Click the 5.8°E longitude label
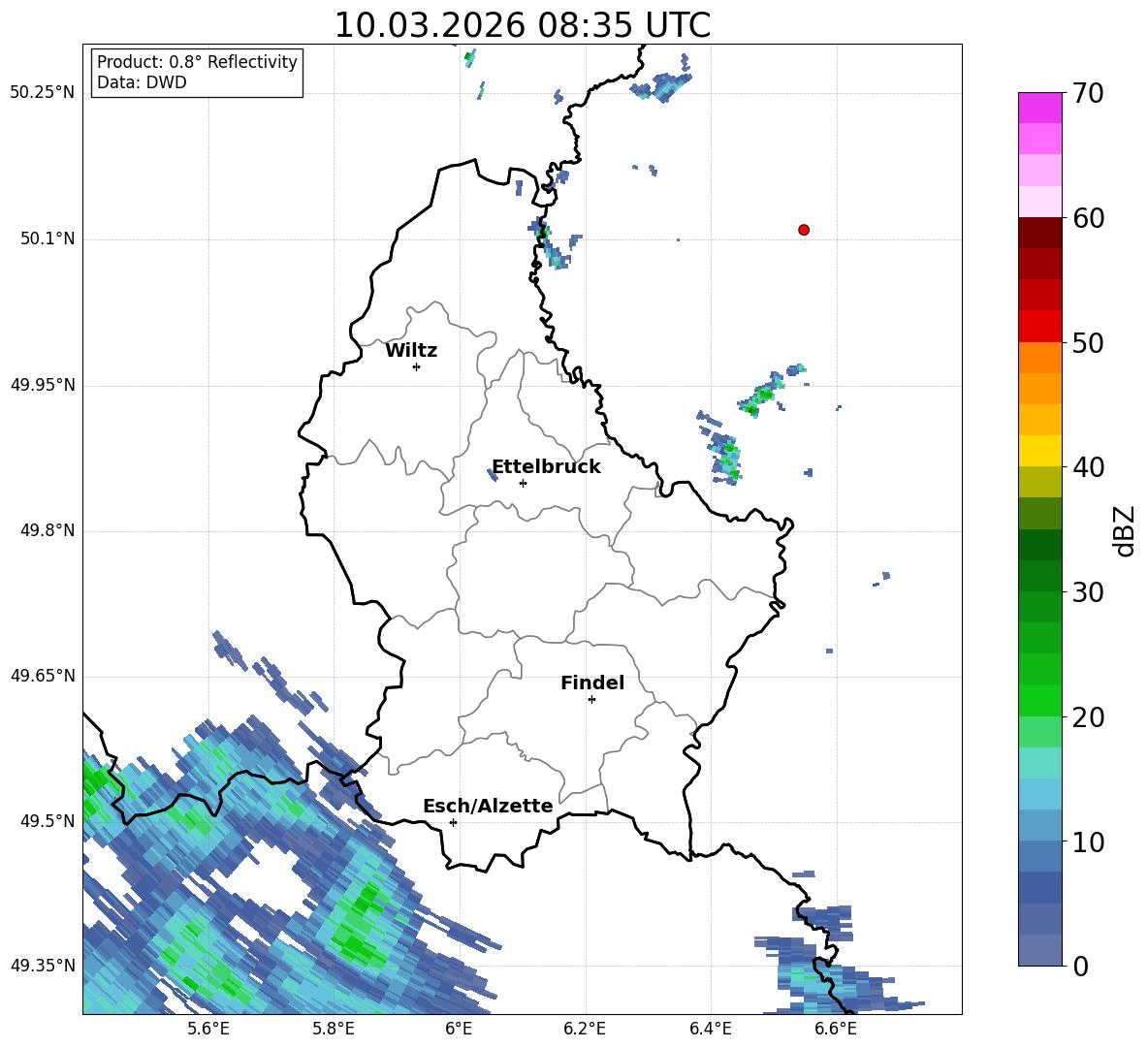The image size is (1148, 1048). point(334,1029)
